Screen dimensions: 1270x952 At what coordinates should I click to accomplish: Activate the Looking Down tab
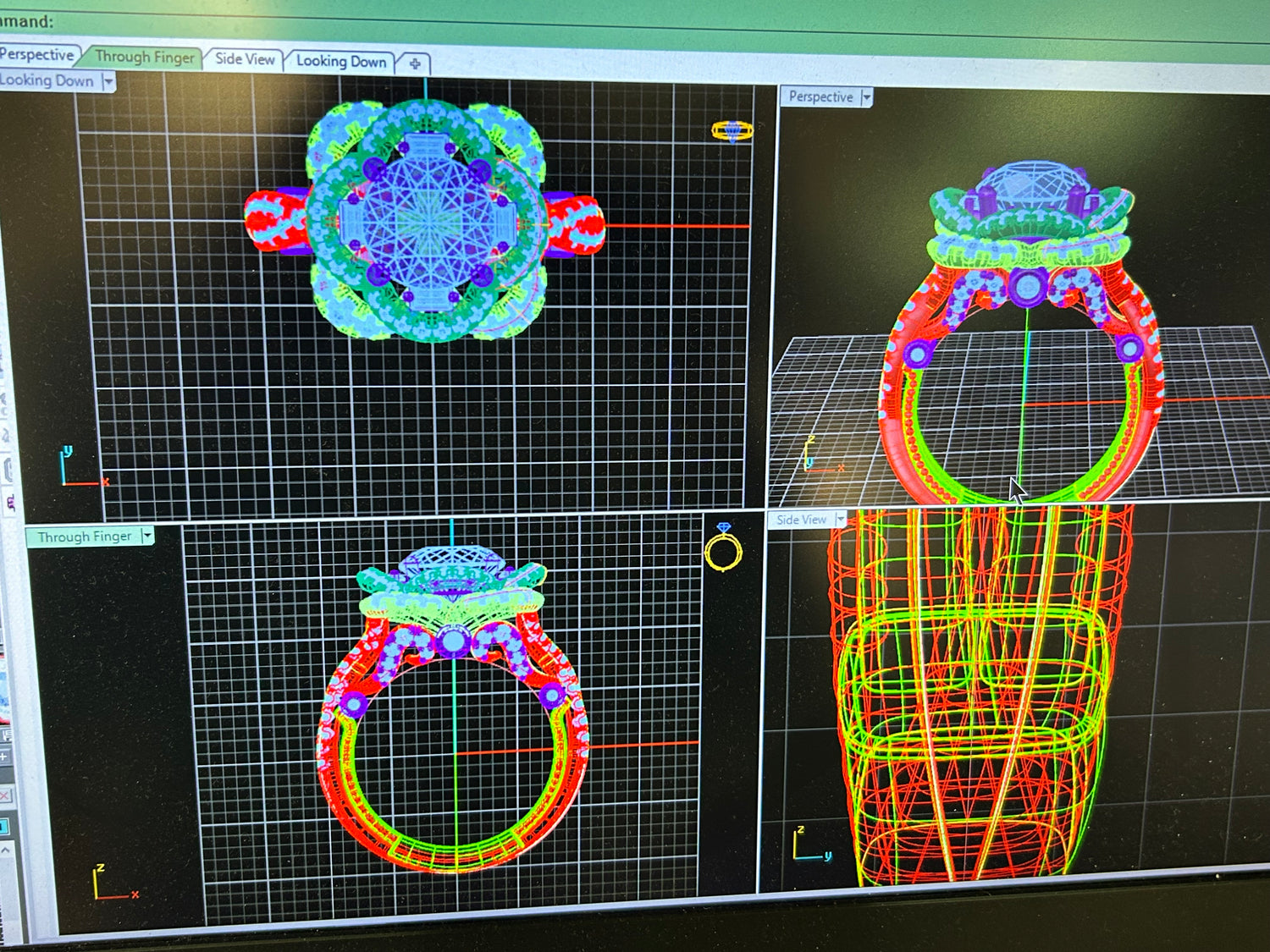click(340, 61)
